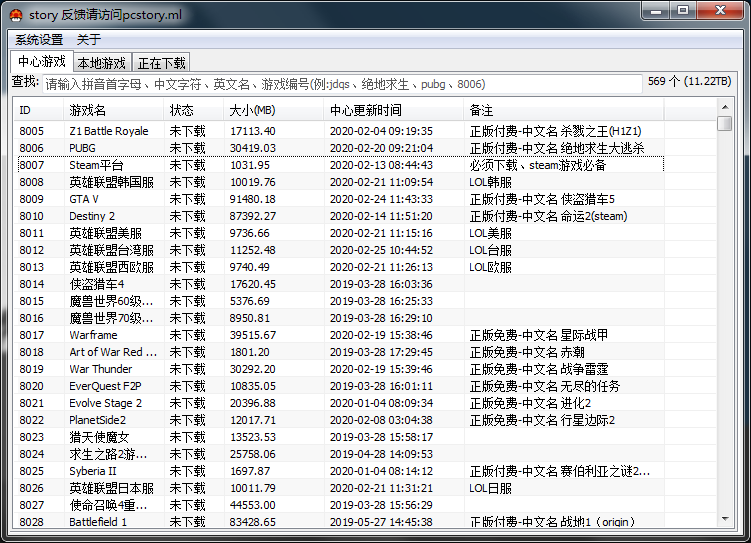The width and height of the screenshot is (751, 543).
Task: Click the app icon in the title bar
Action: pyautogui.click(x=16, y=15)
